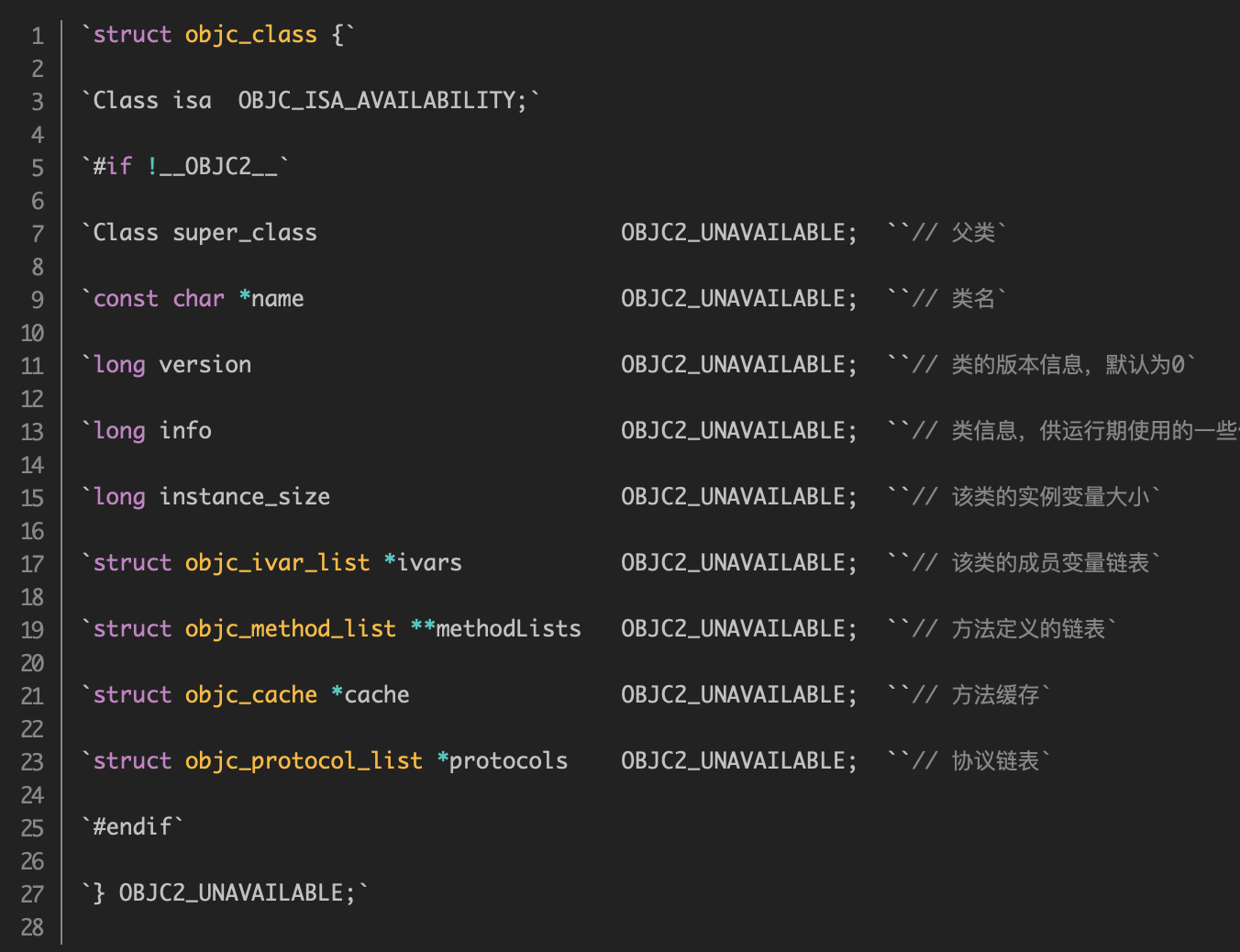Image resolution: width=1240 pixels, height=952 pixels.
Task: Click the protocols member name
Action: (x=508, y=761)
